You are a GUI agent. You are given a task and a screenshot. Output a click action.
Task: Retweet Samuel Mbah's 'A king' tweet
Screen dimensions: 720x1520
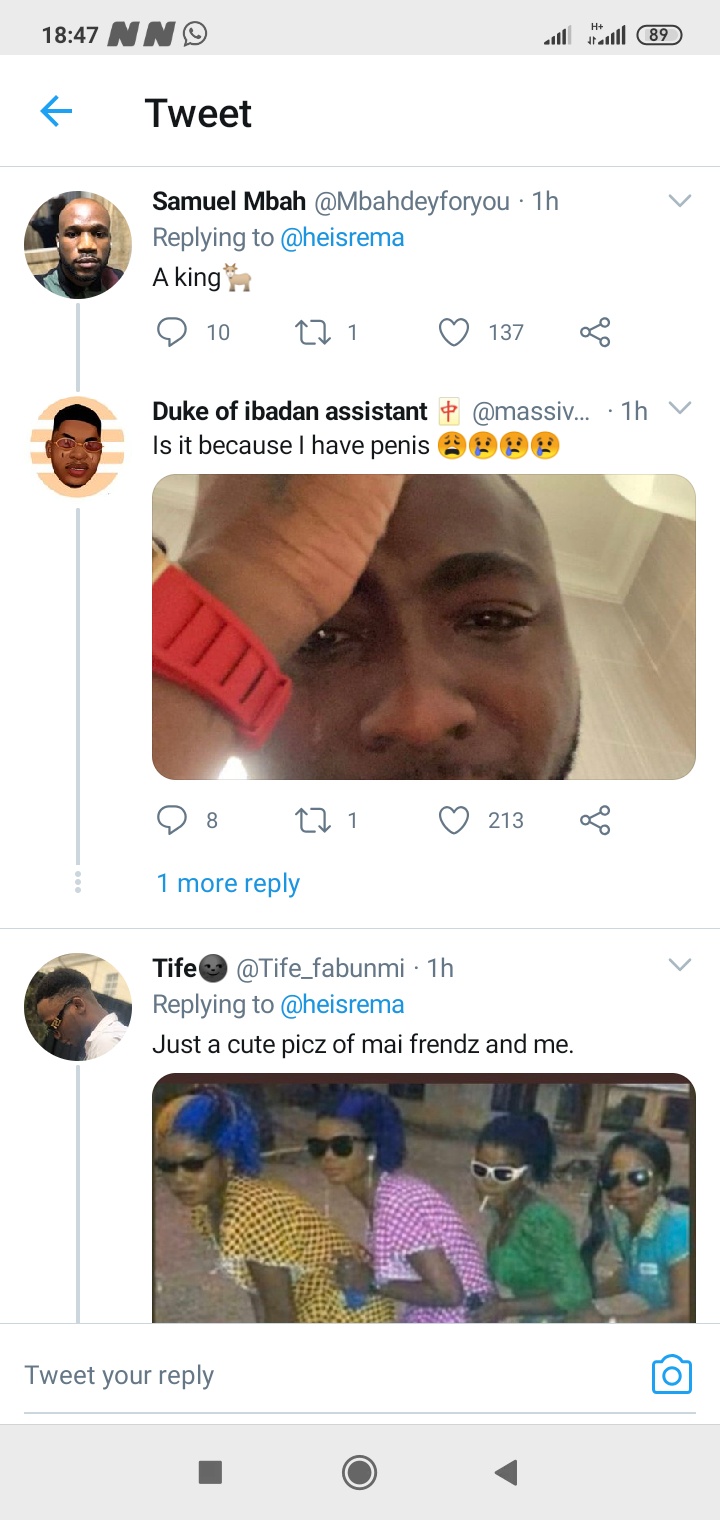[x=313, y=332]
